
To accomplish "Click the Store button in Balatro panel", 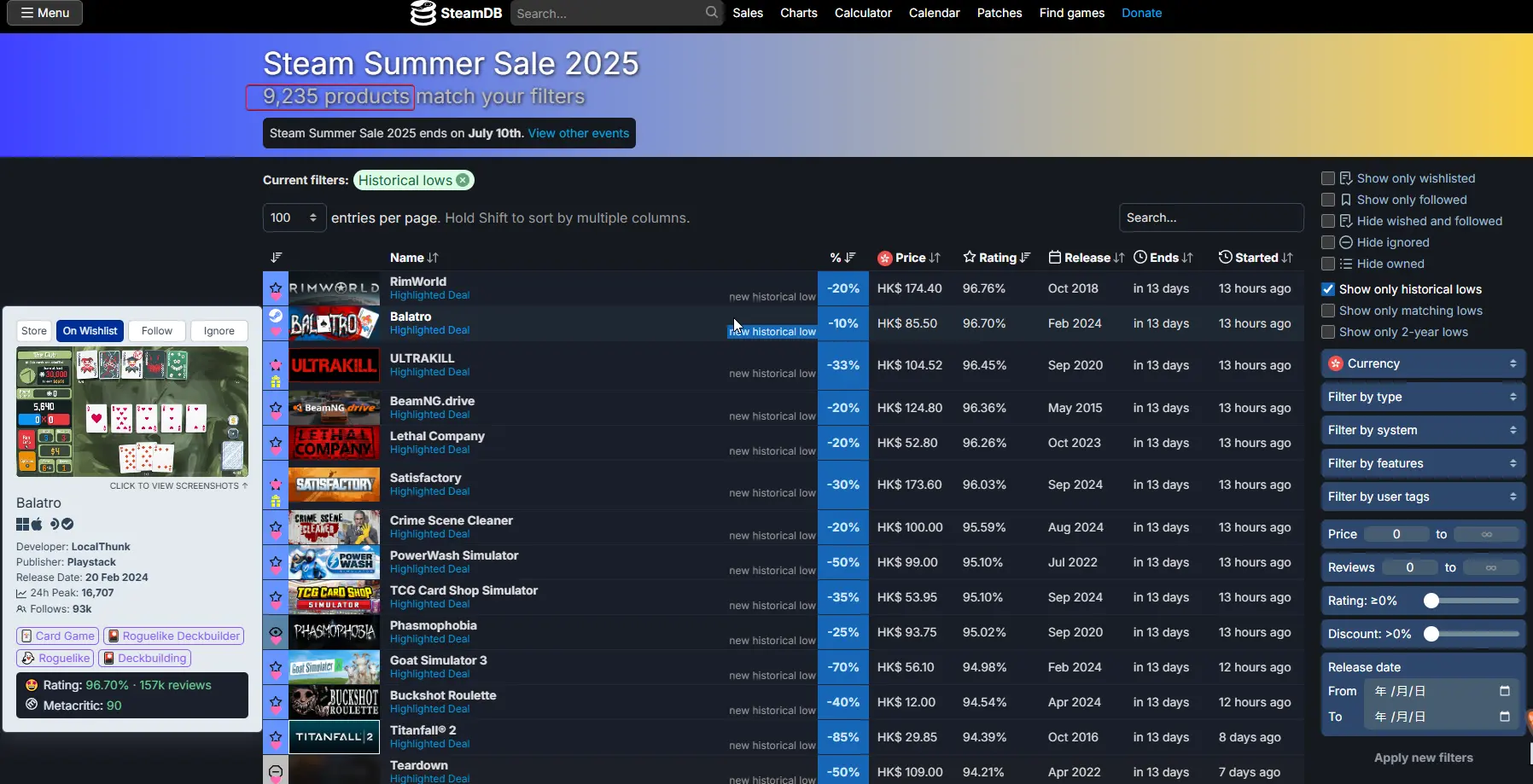I will (34, 331).
